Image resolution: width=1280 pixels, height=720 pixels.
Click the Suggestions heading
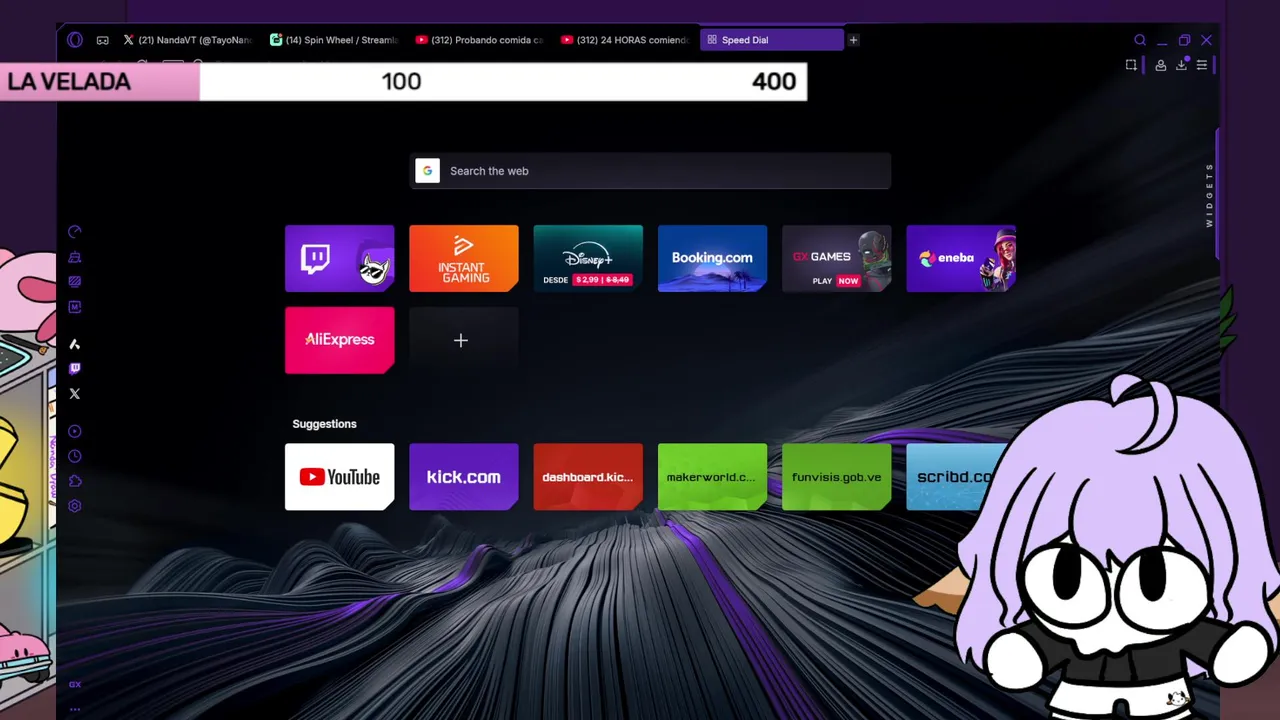pos(324,424)
